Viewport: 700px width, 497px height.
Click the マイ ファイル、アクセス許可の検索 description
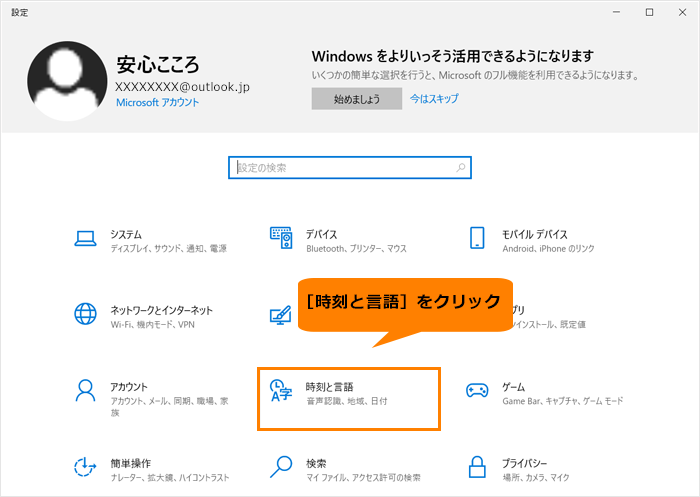[363, 477]
